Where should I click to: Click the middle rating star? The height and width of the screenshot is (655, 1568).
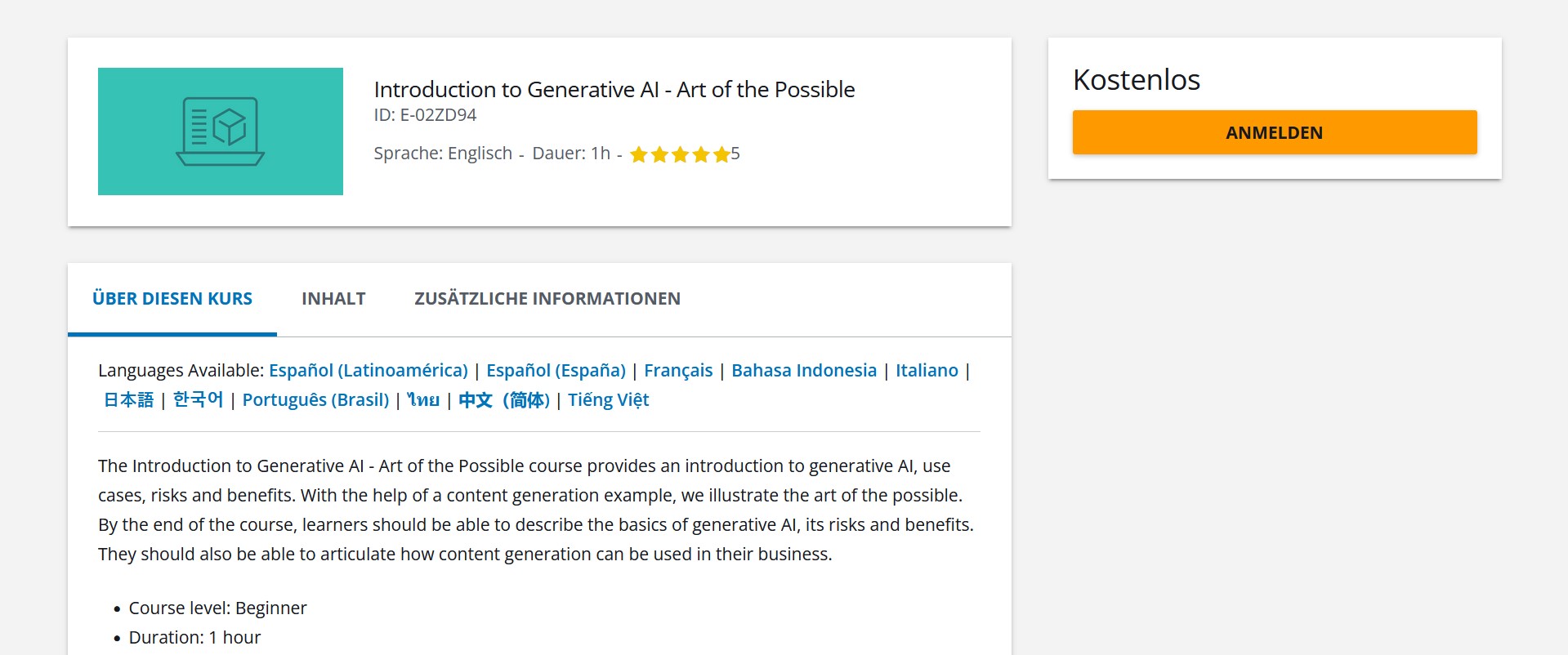pos(681,154)
